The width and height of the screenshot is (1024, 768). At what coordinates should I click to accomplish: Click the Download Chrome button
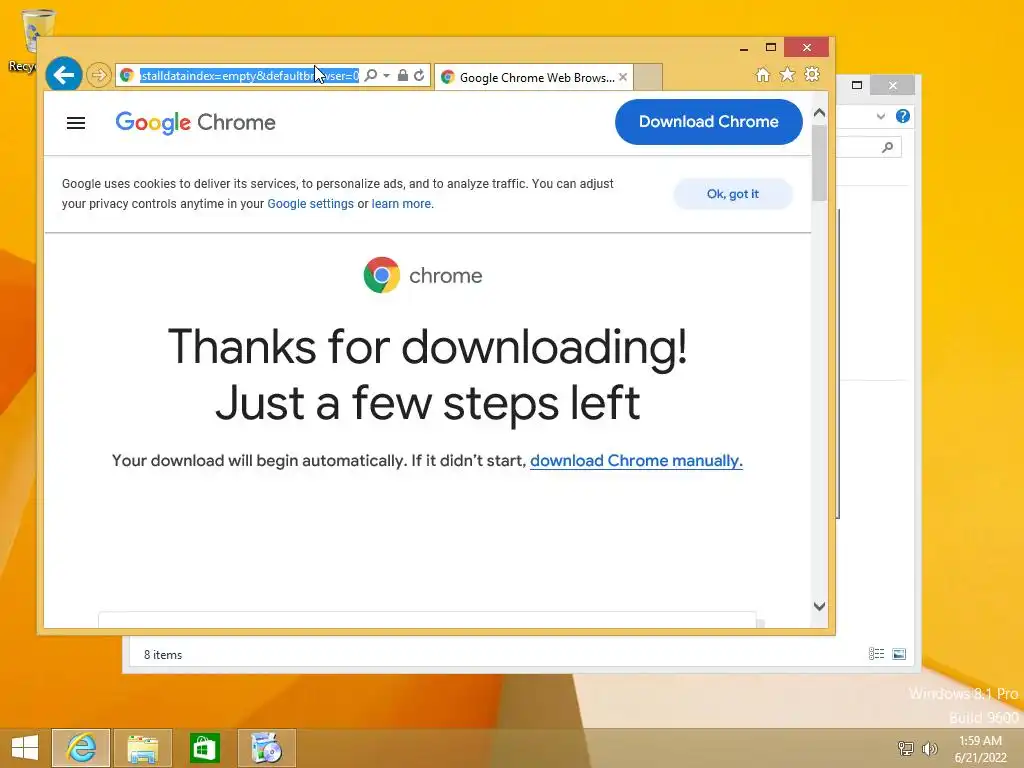(x=709, y=121)
